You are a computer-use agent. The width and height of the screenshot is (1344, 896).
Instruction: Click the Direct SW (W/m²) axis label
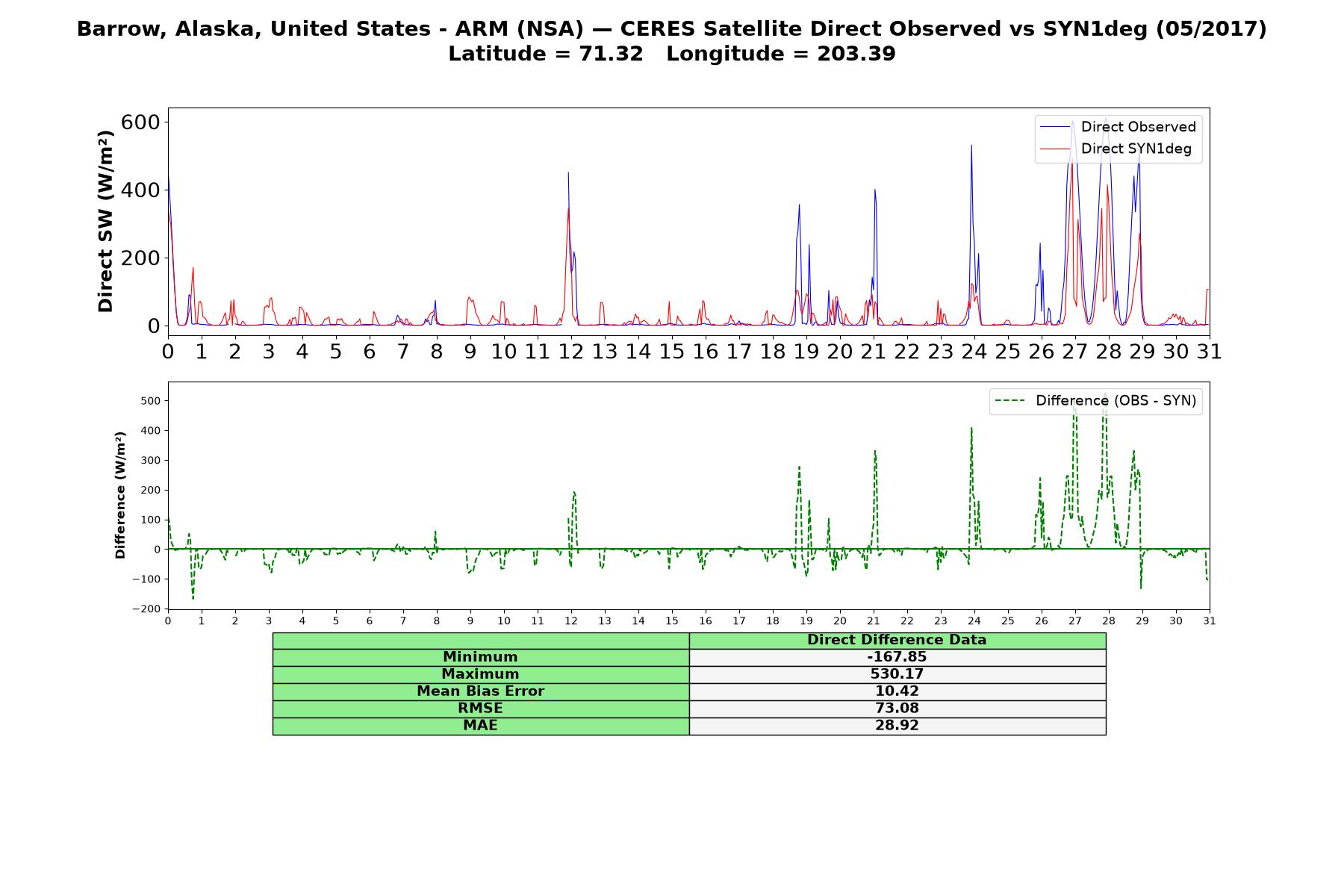point(106,222)
